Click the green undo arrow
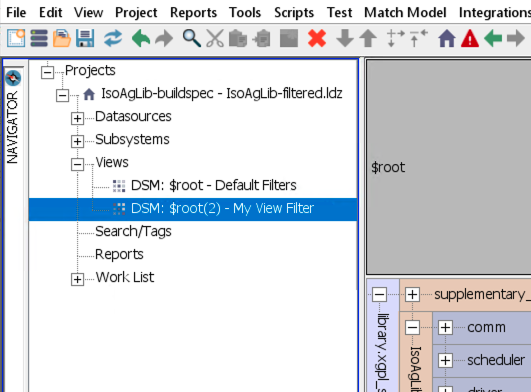 click(141, 38)
